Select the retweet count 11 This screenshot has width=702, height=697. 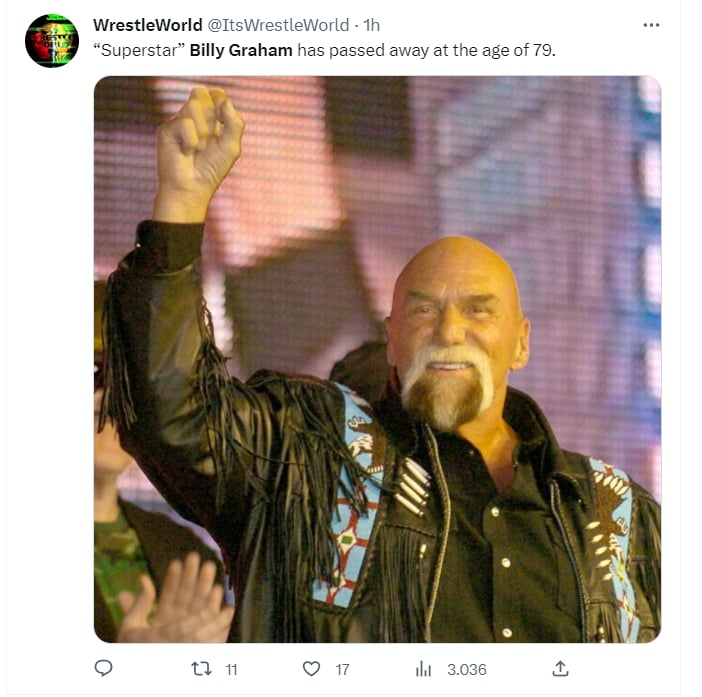231,670
